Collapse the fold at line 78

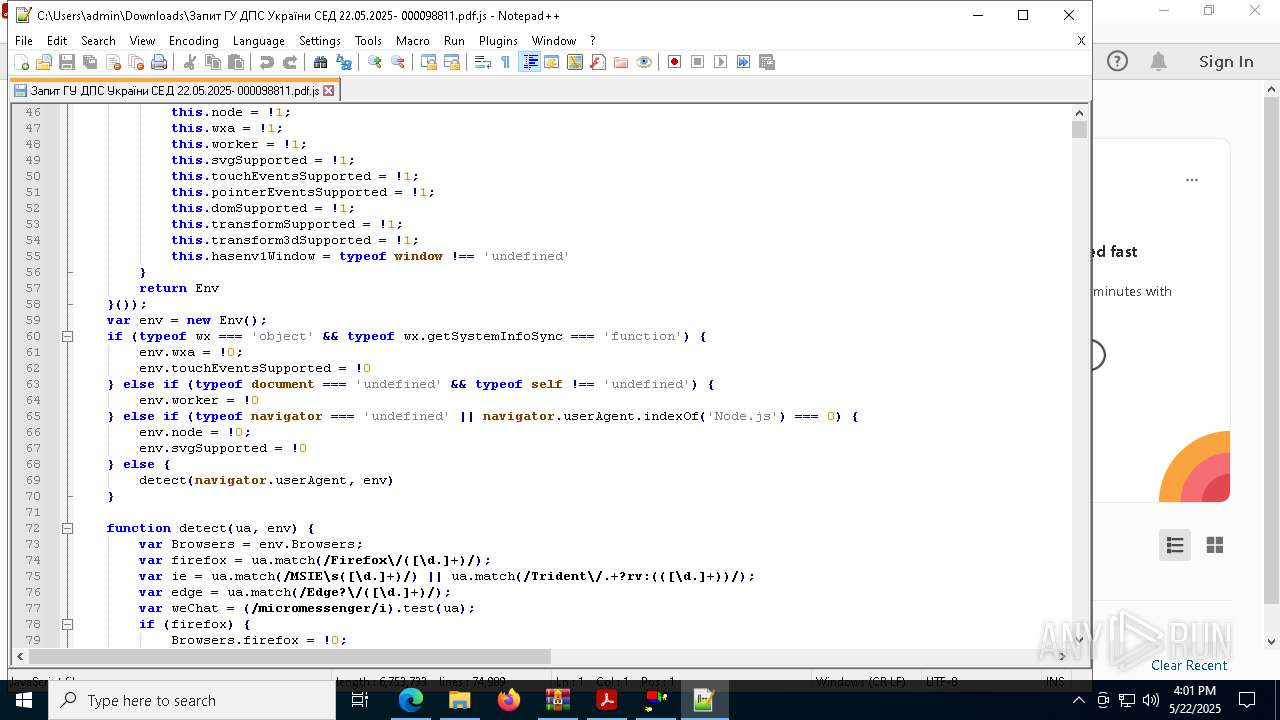[x=67, y=624]
